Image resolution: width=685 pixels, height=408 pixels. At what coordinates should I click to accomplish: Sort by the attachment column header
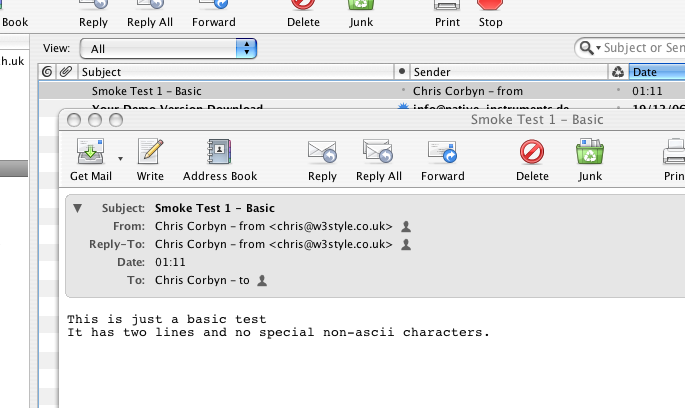click(65, 72)
